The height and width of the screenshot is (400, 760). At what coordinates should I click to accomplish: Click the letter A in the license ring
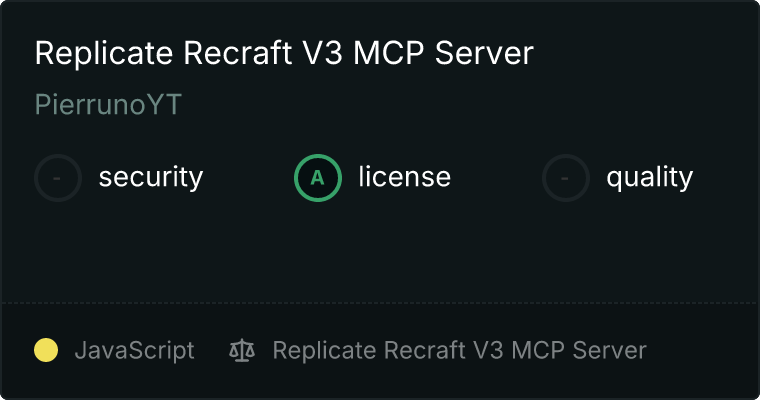coord(317,178)
